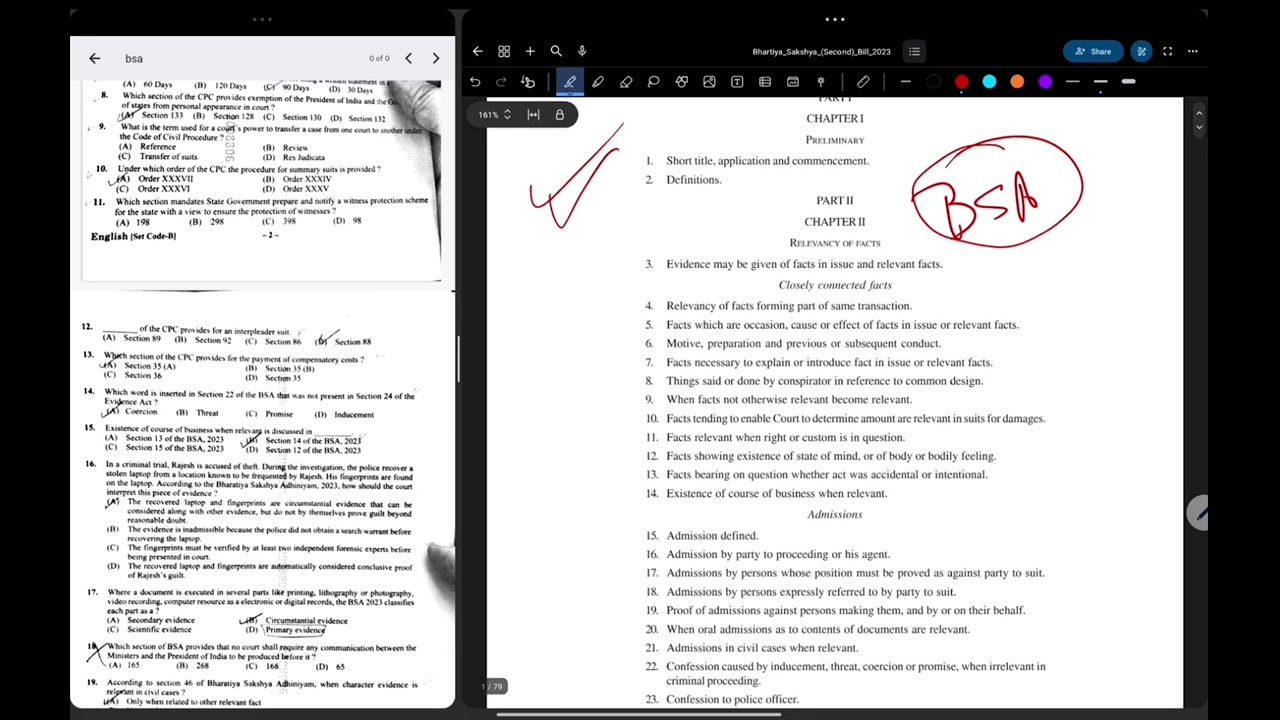Select 'Admissions in civil cases when relevant.'
Screen dimensions: 1280x720
coord(763,648)
